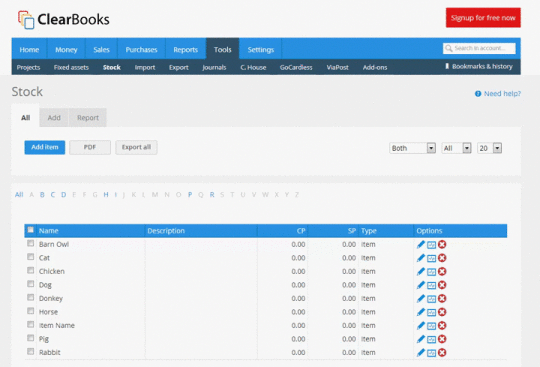The image size is (540, 367).
Task: Check the Chicken row checkbox
Action: [31, 270]
